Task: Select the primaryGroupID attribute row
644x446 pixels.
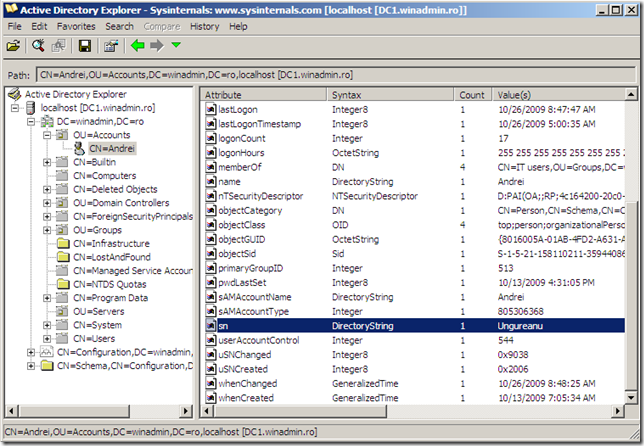Action: coord(415,268)
